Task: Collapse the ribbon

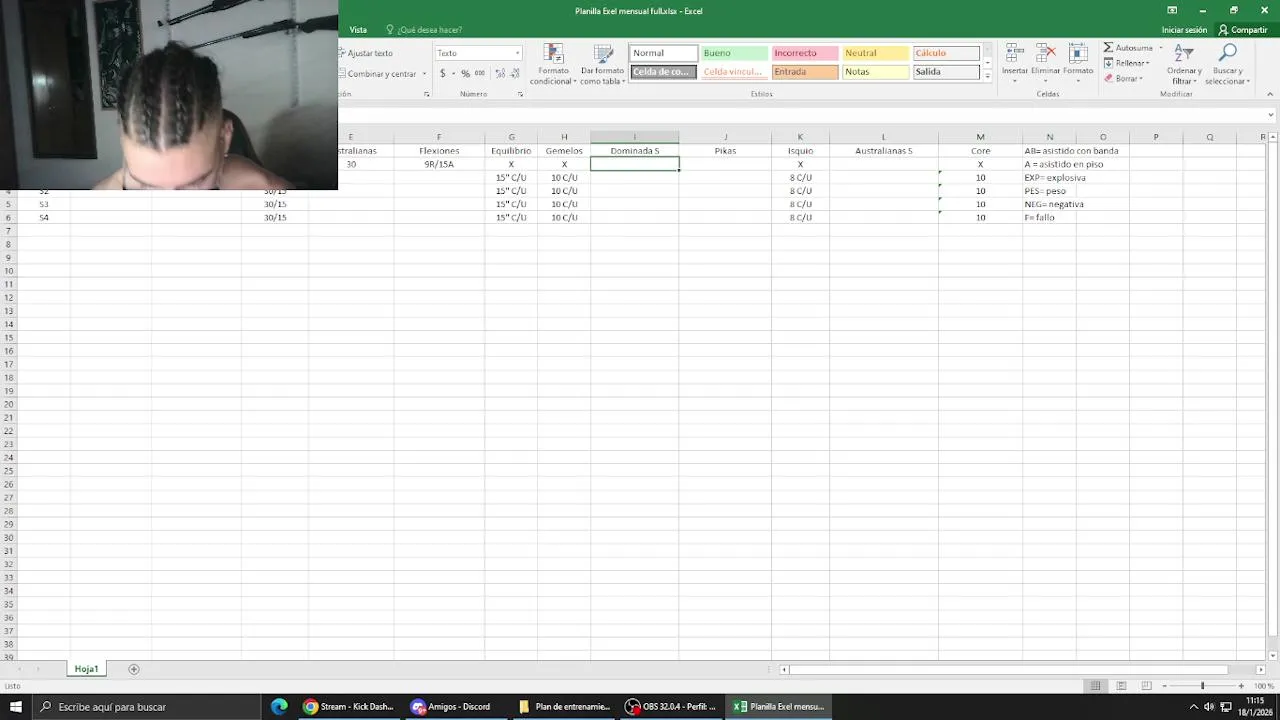Action: tap(1271, 94)
